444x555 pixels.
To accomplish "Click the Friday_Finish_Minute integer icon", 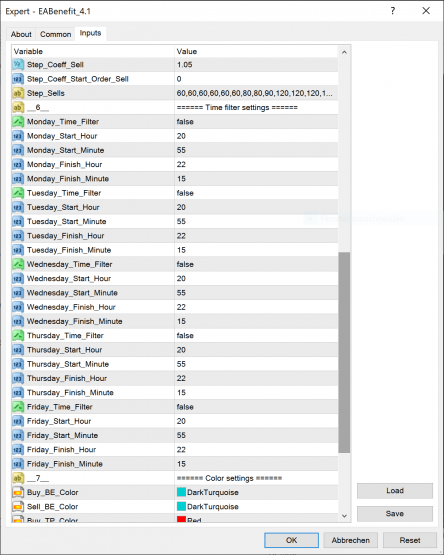I will (18, 464).
